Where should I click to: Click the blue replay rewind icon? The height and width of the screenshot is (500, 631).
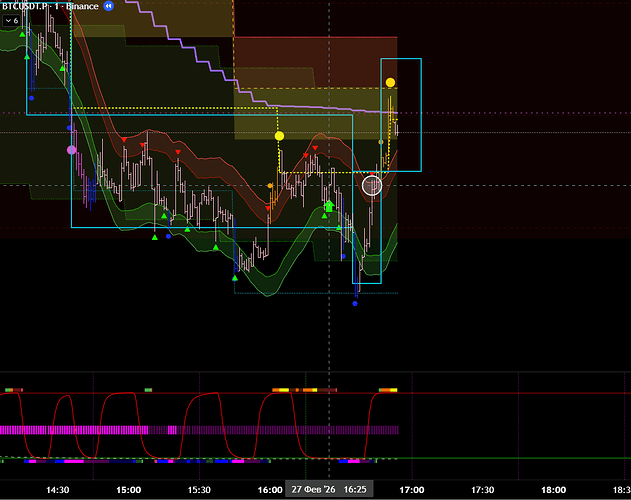tap(109, 6)
